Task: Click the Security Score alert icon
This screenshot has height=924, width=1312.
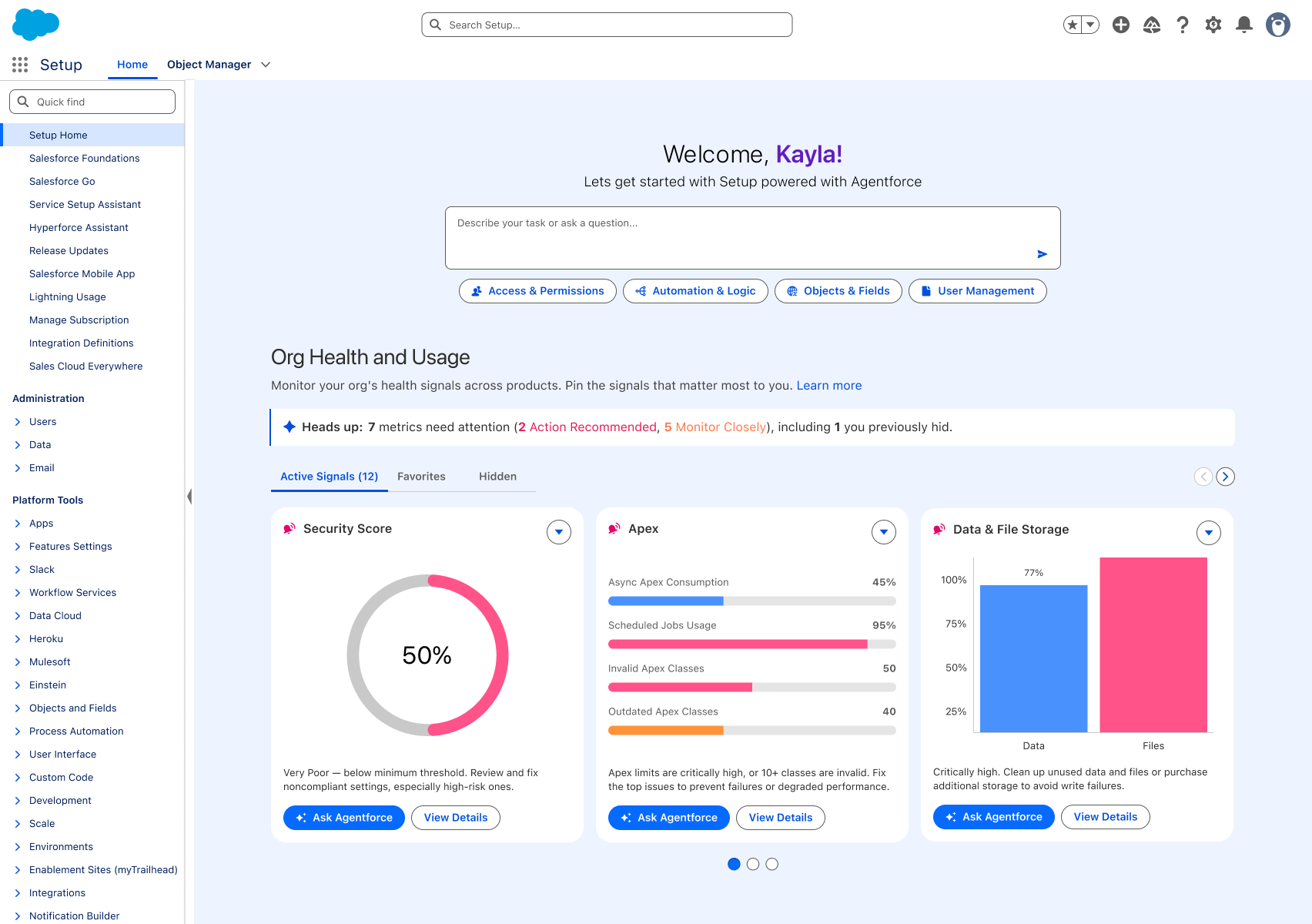Action: point(290,529)
